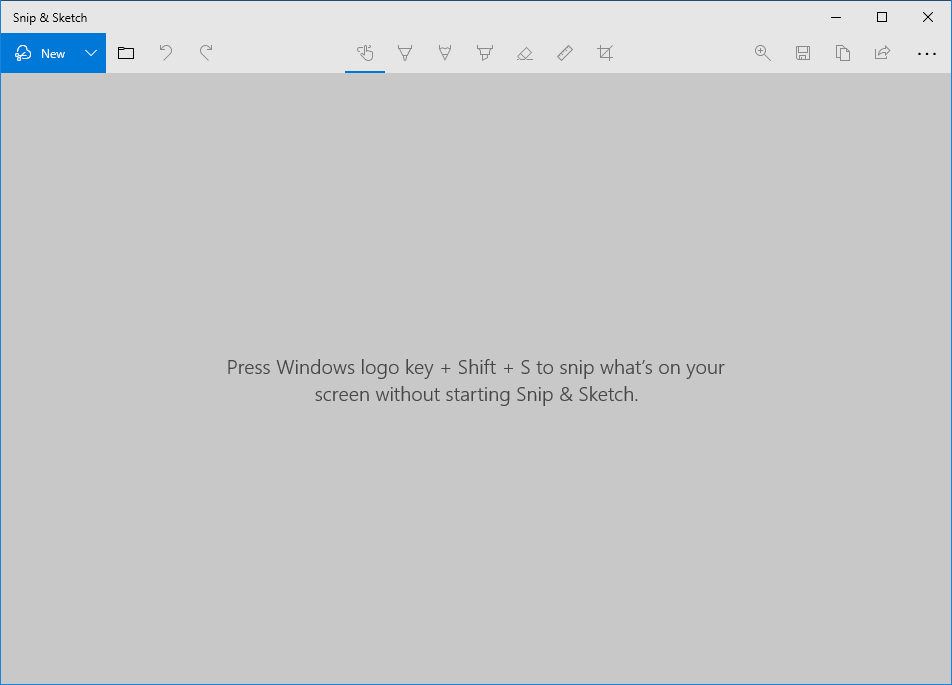Open a file with the folder icon
The width and height of the screenshot is (952, 685).
click(126, 53)
